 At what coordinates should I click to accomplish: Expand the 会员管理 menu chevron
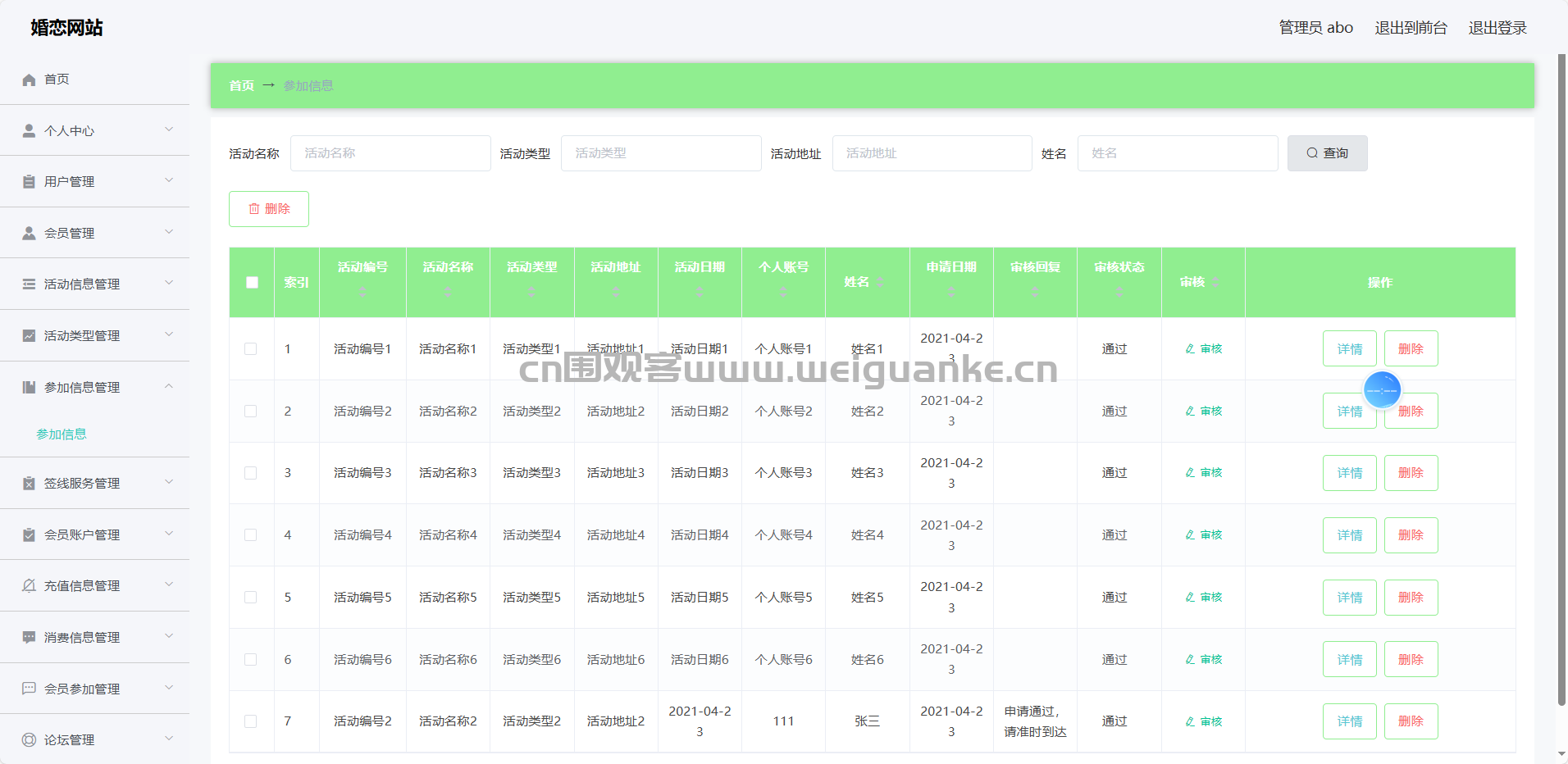pos(169,232)
